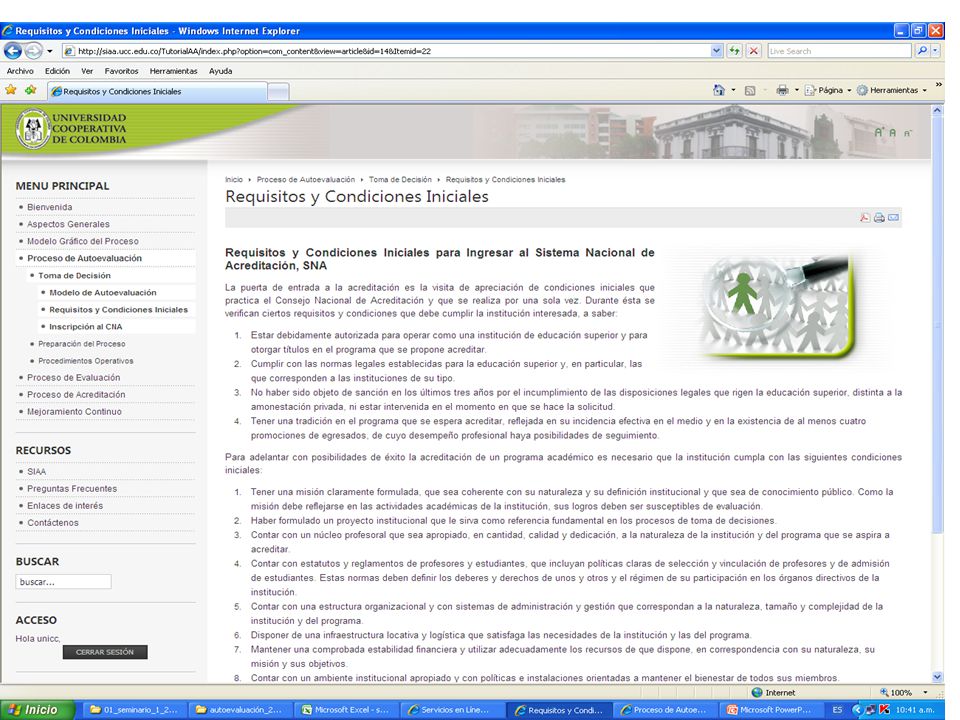Open the Ver menu

pyautogui.click(x=87, y=71)
